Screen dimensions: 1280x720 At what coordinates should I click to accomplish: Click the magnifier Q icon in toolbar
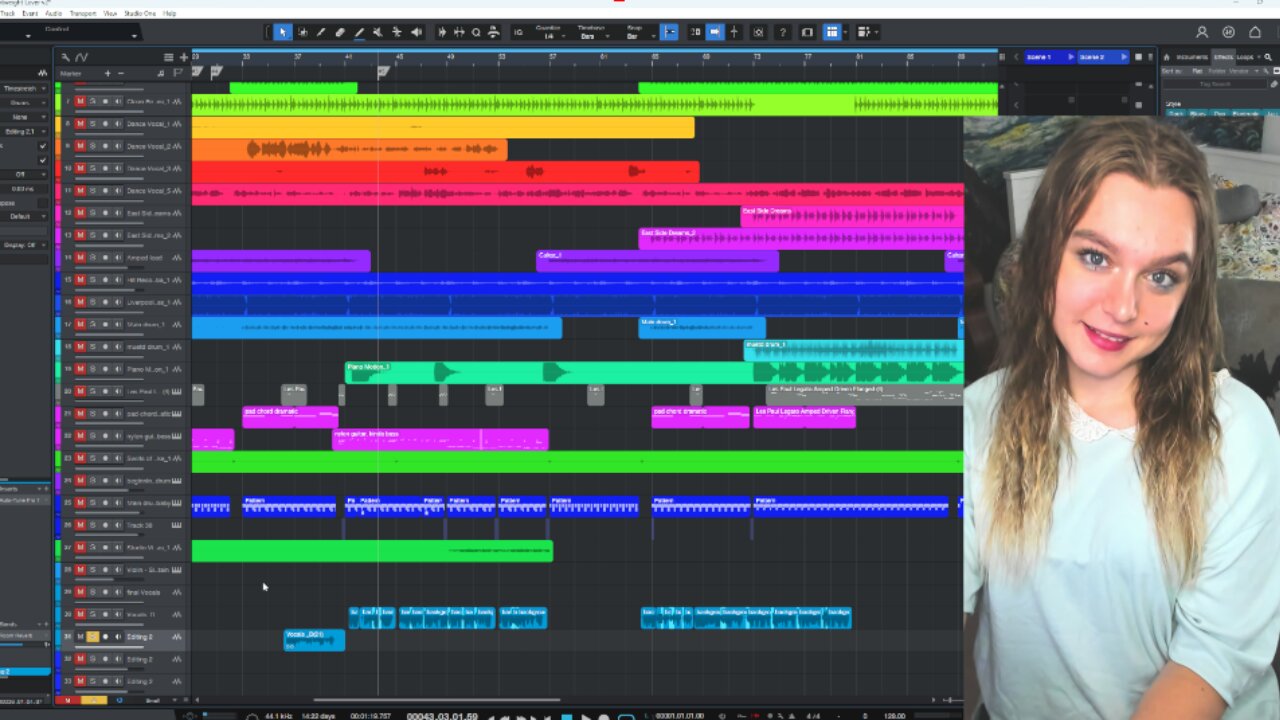click(x=476, y=32)
